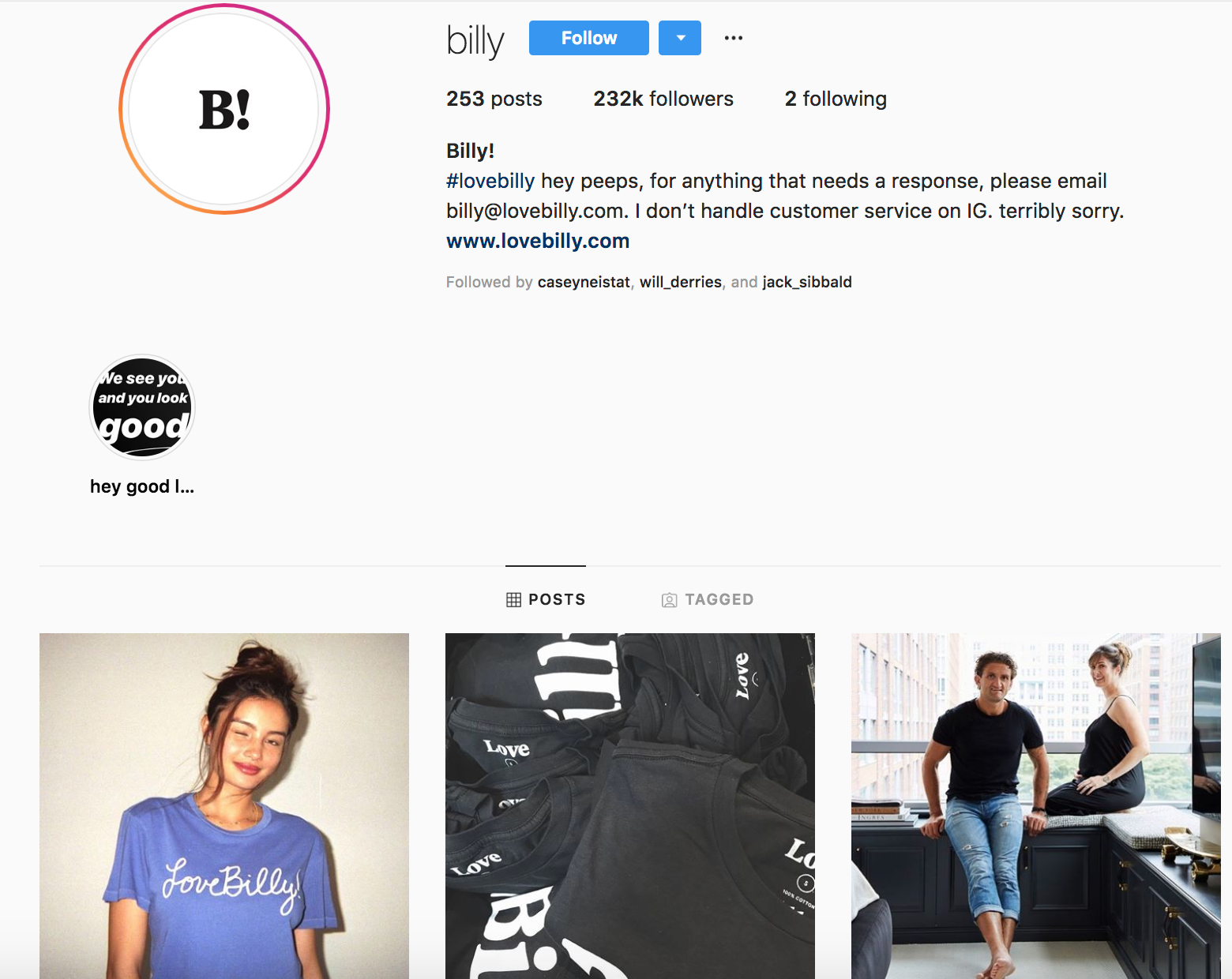Switch to the TAGGED tab
The image size is (1232, 979).
pyautogui.click(x=708, y=599)
